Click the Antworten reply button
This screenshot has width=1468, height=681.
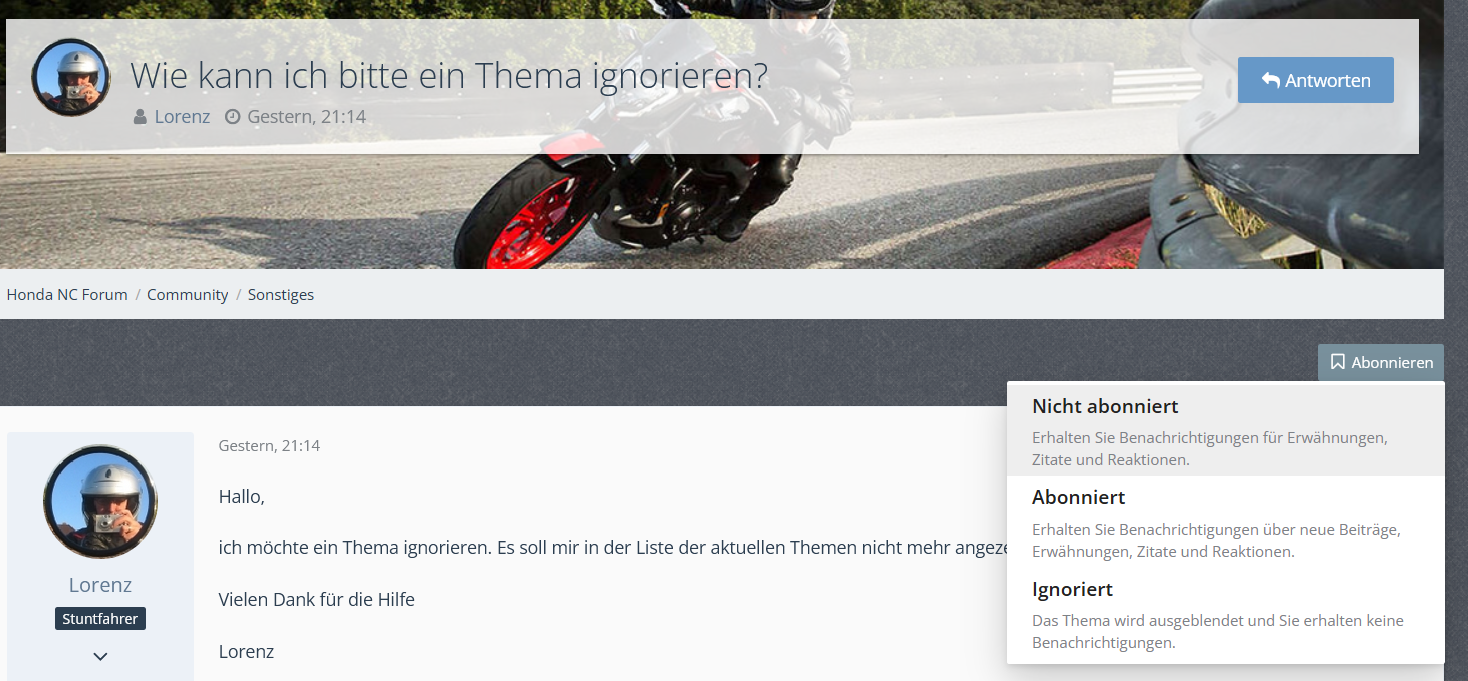point(1315,80)
